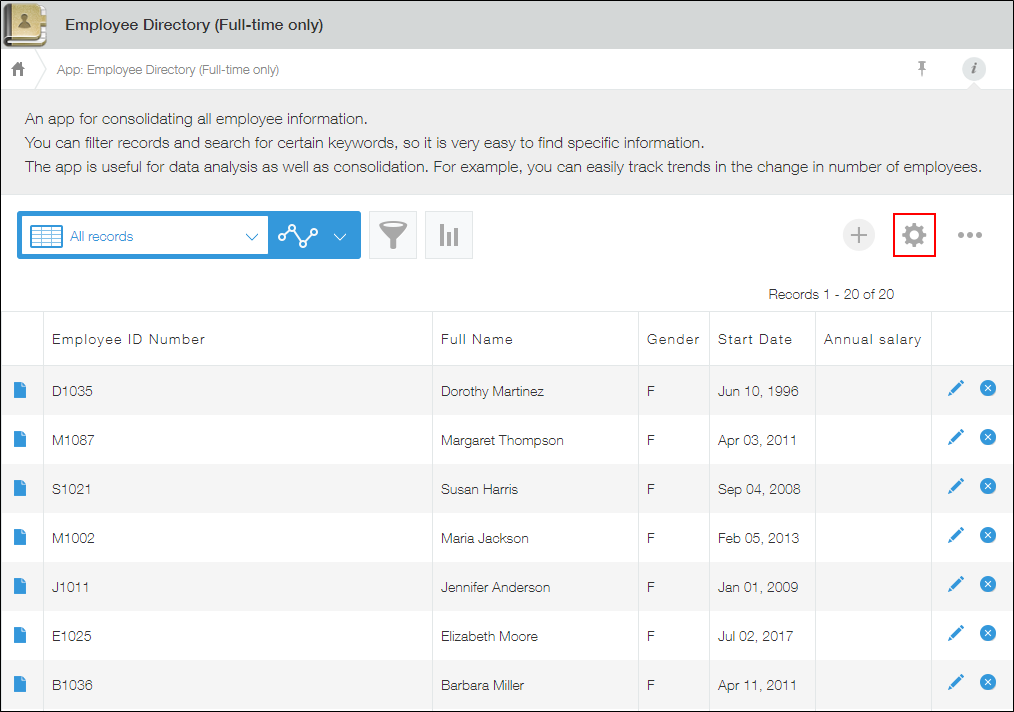Toggle the app information icon
The width and height of the screenshot is (1014, 712).
[x=974, y=68]
